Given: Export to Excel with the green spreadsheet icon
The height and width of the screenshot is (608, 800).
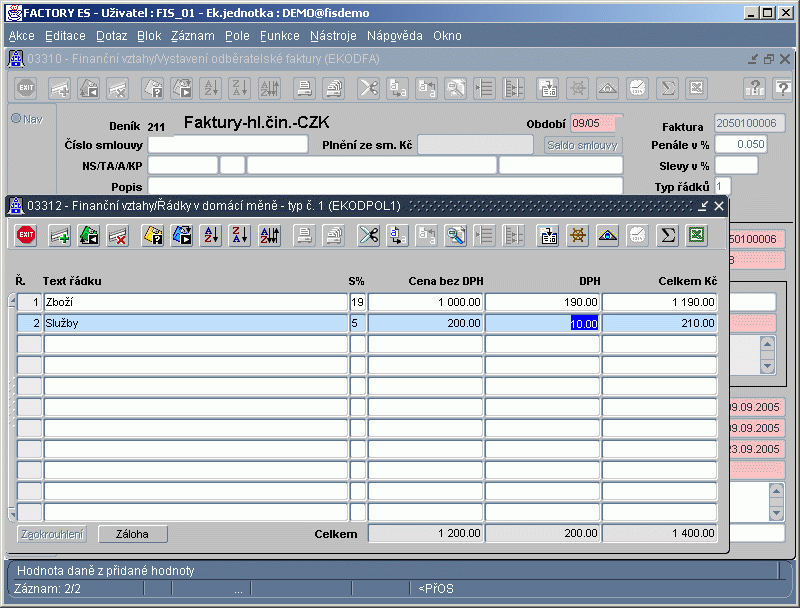Looking at the screenshot, I should tap(696, 236).
